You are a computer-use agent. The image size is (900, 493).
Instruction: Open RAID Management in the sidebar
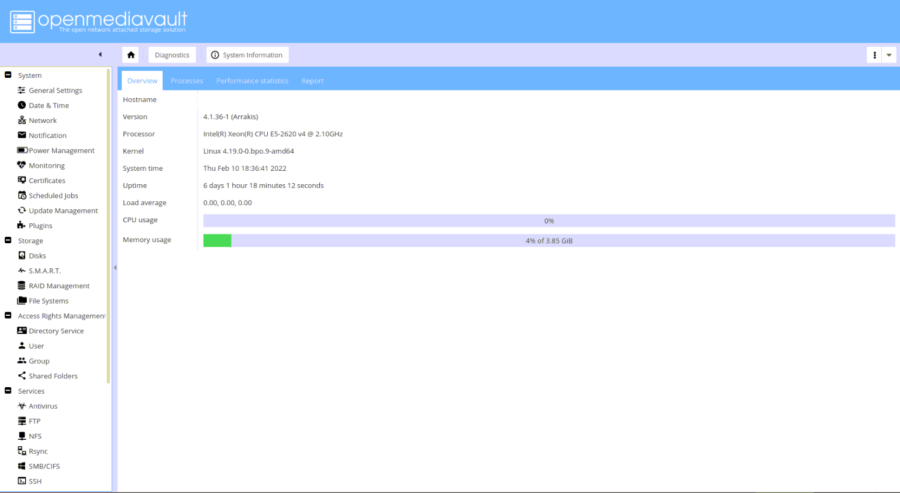click(59, 286)
